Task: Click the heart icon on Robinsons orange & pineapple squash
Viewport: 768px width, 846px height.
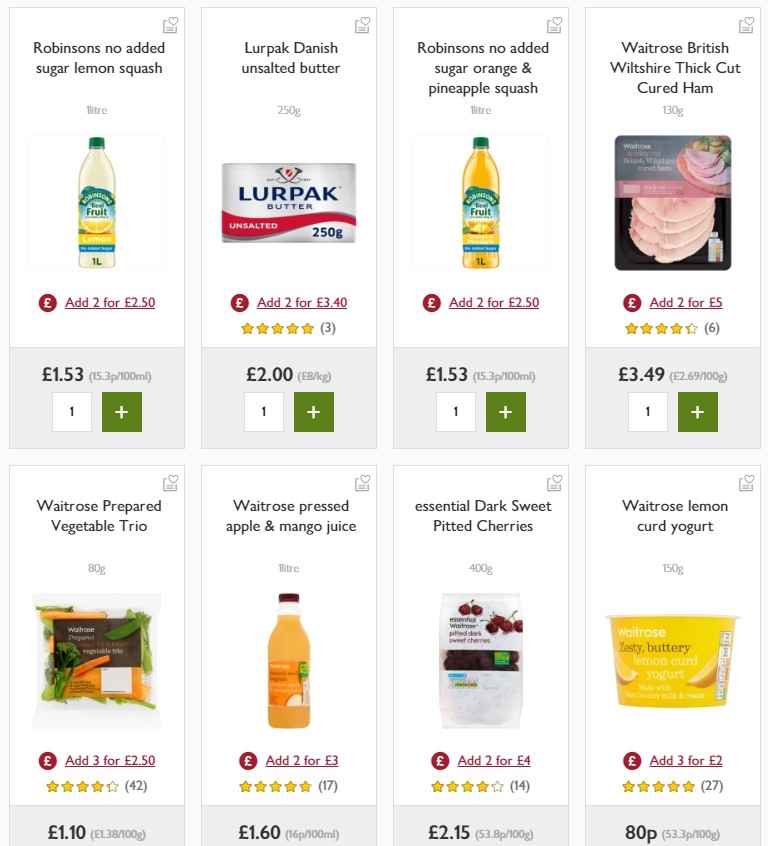Action: point(554,25)
